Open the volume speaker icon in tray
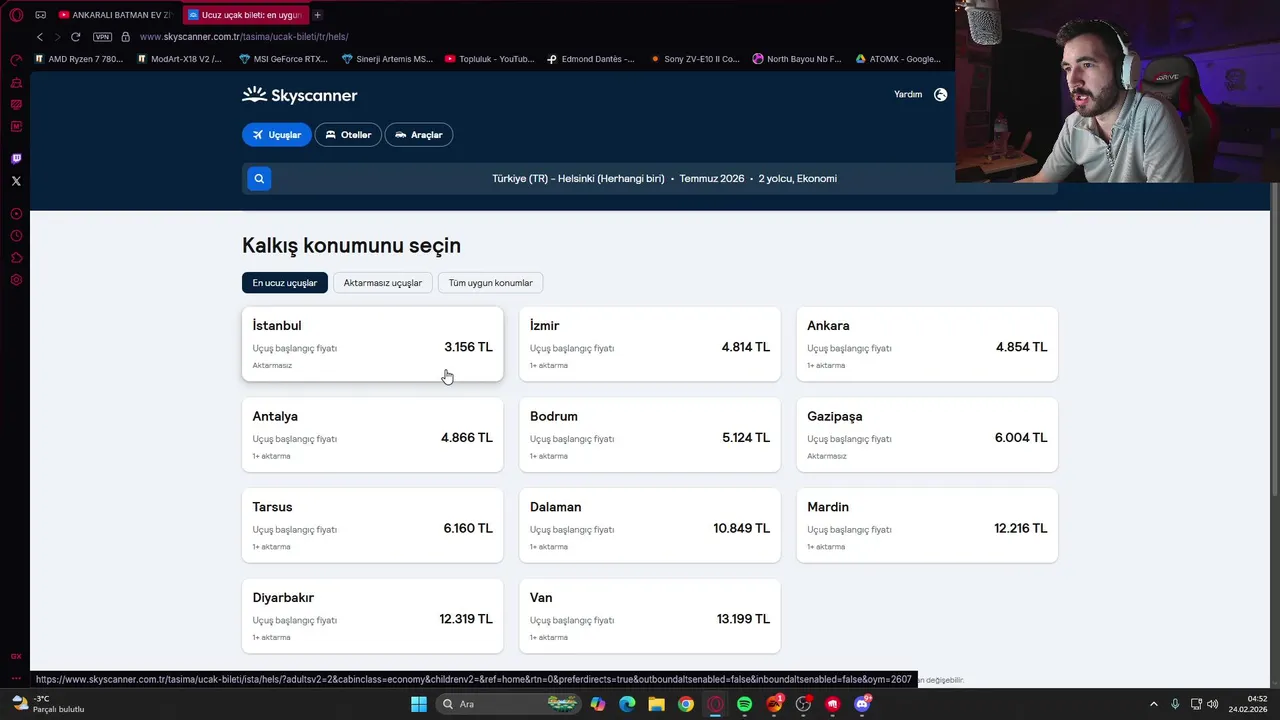 [x=1213, y=704]
